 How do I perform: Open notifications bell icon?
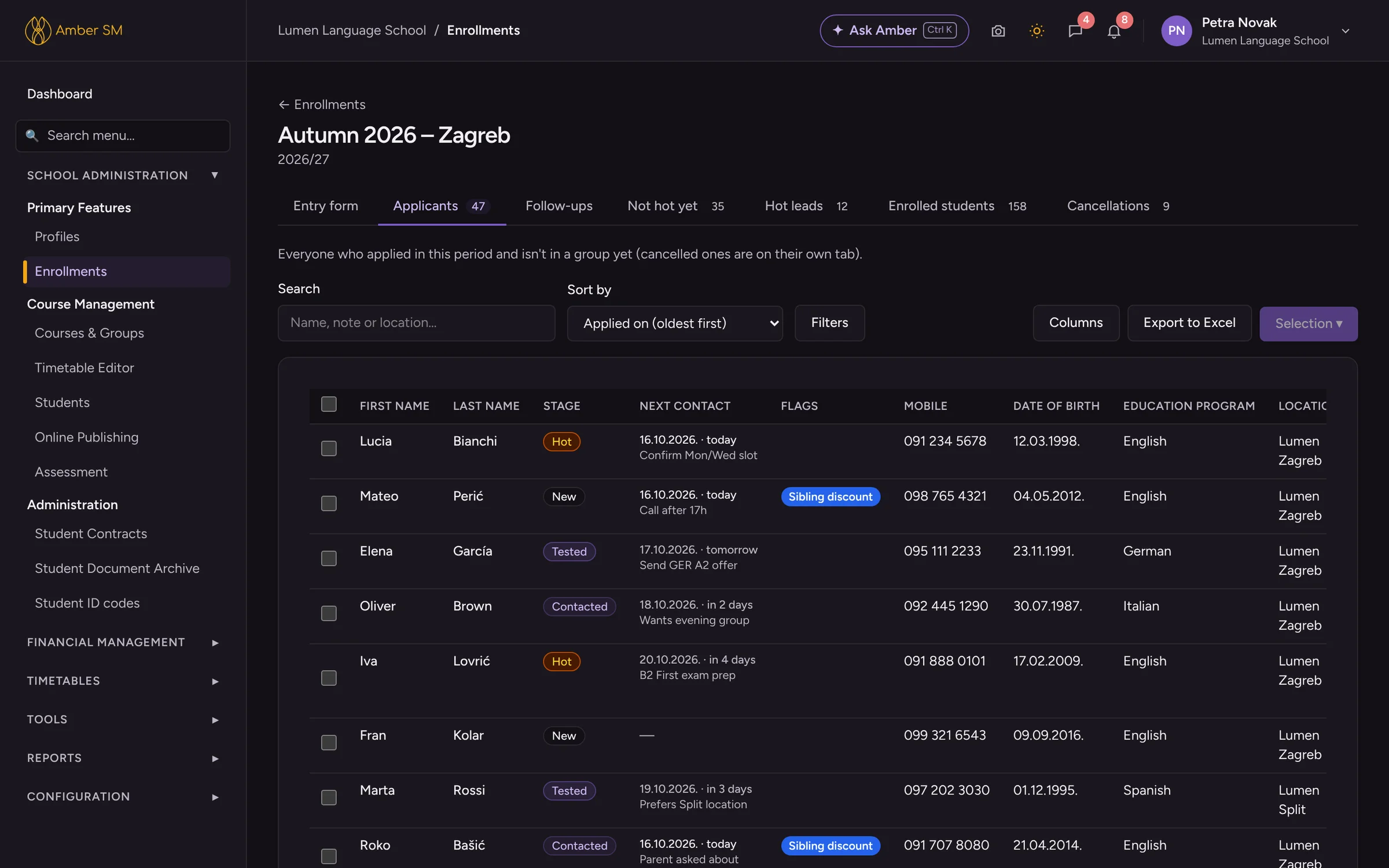(1114, 31)
